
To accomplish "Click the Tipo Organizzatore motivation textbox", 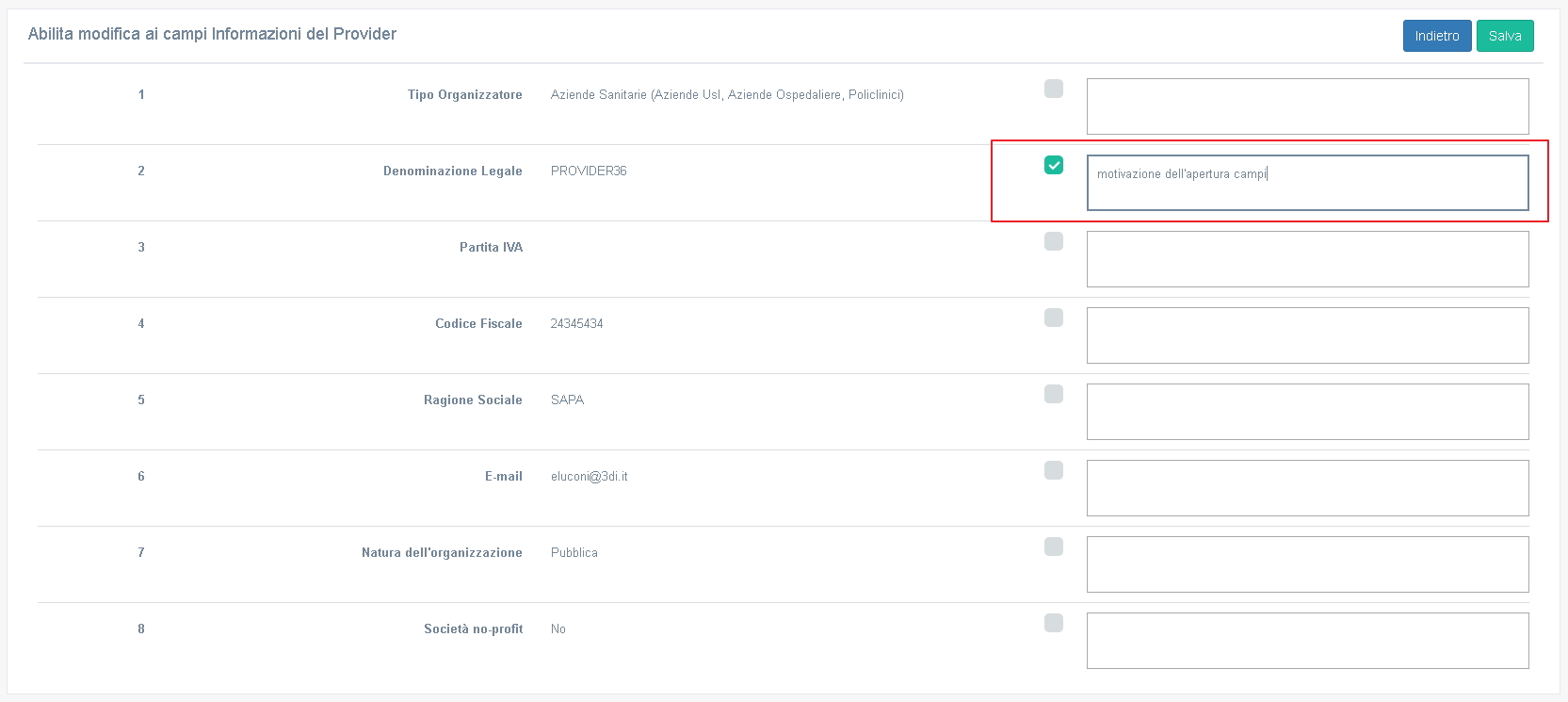I will (x=1307, y=106).
